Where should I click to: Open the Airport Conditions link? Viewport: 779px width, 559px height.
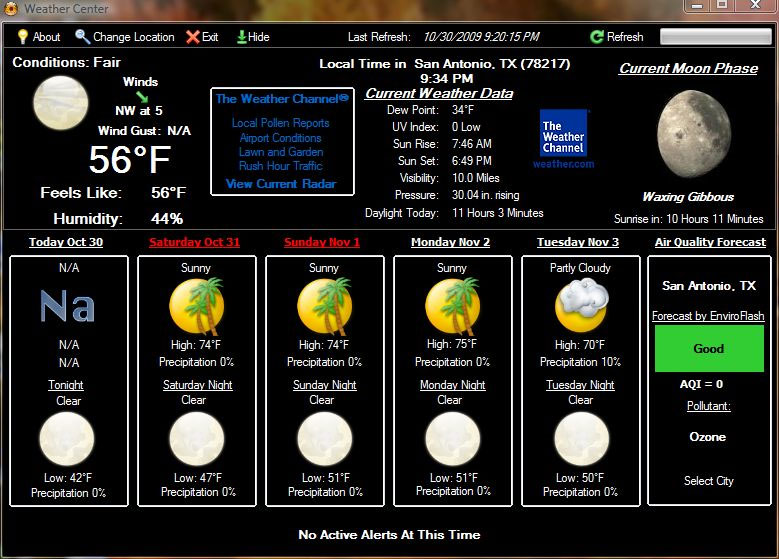pos(280,138)
